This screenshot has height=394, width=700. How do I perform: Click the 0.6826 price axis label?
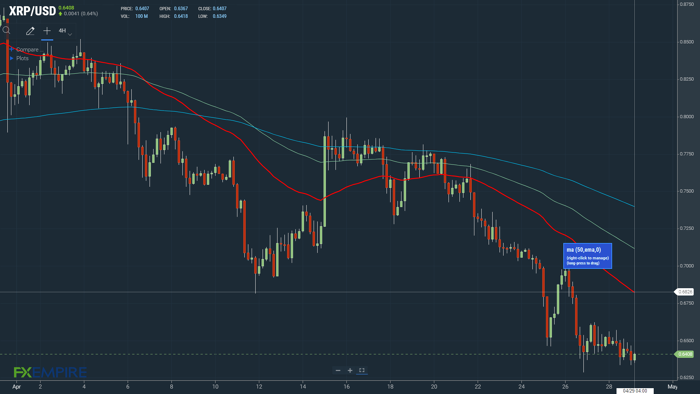coord(685,292)
